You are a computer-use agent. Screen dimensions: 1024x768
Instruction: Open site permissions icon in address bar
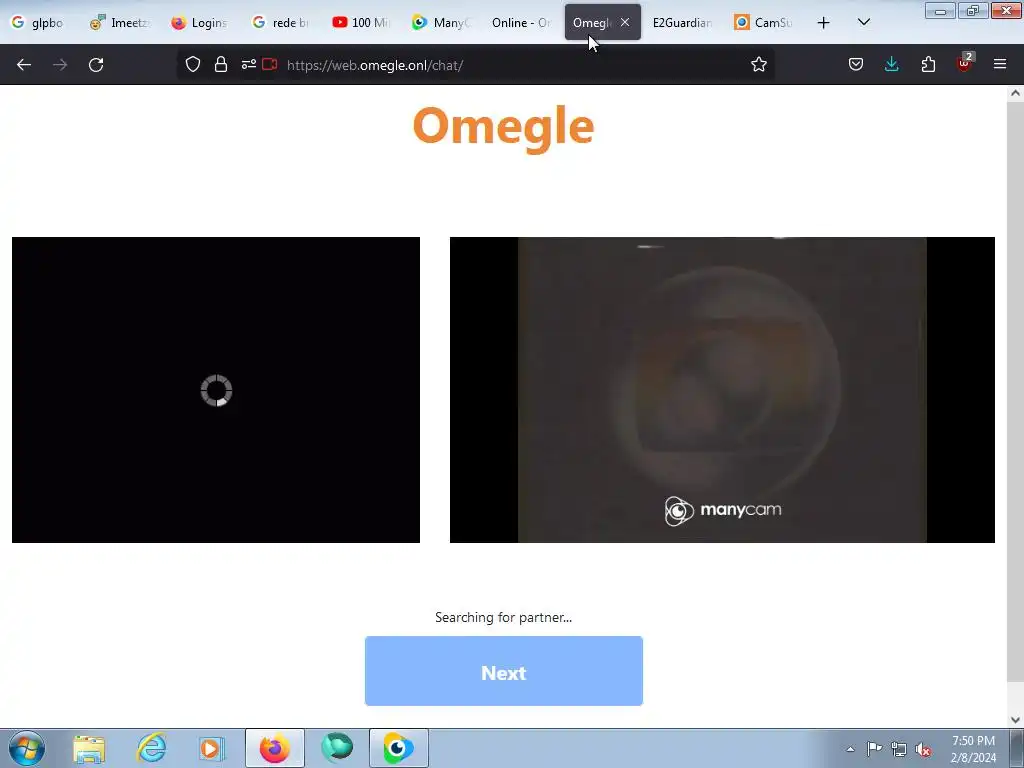pyautogui.click(x=249, y=64)
